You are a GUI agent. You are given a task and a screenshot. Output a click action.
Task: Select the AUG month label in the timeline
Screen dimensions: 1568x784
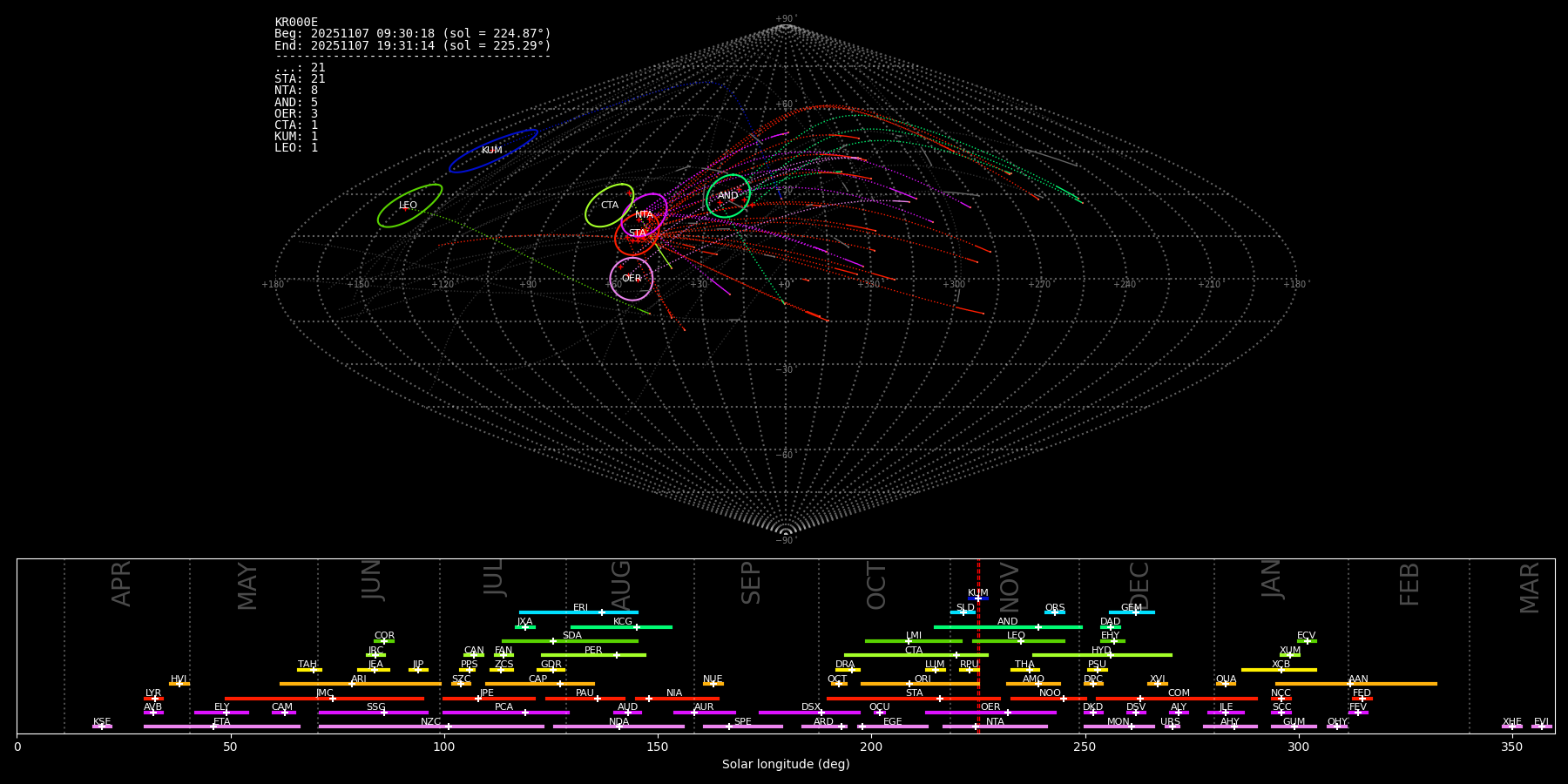[x=621, y=584]
